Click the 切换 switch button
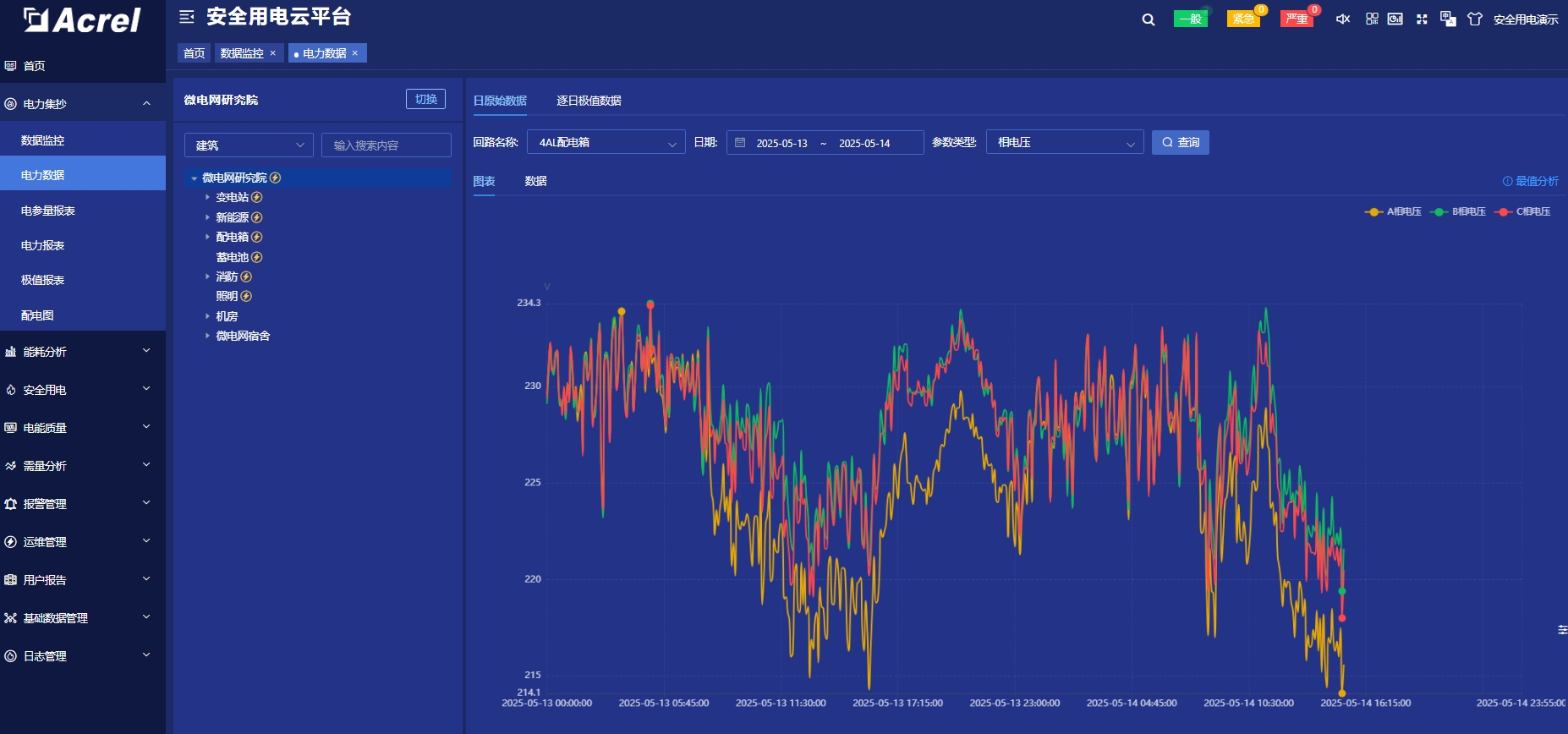Image resolution: width=1568 pixels, height=734 pixels. click(x=425, y=99)
